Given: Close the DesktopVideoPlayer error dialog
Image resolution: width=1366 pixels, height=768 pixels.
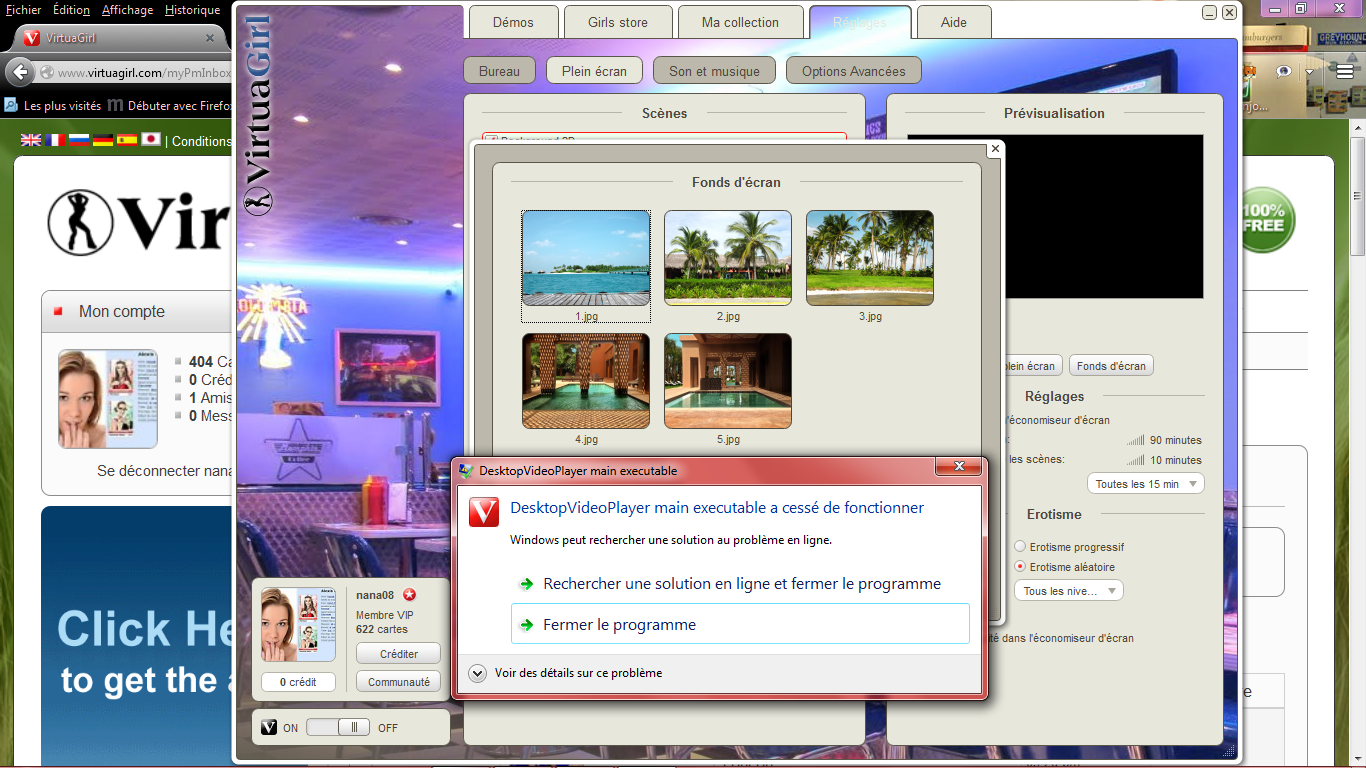Looking at the screenshot, I should coord(959,467).
